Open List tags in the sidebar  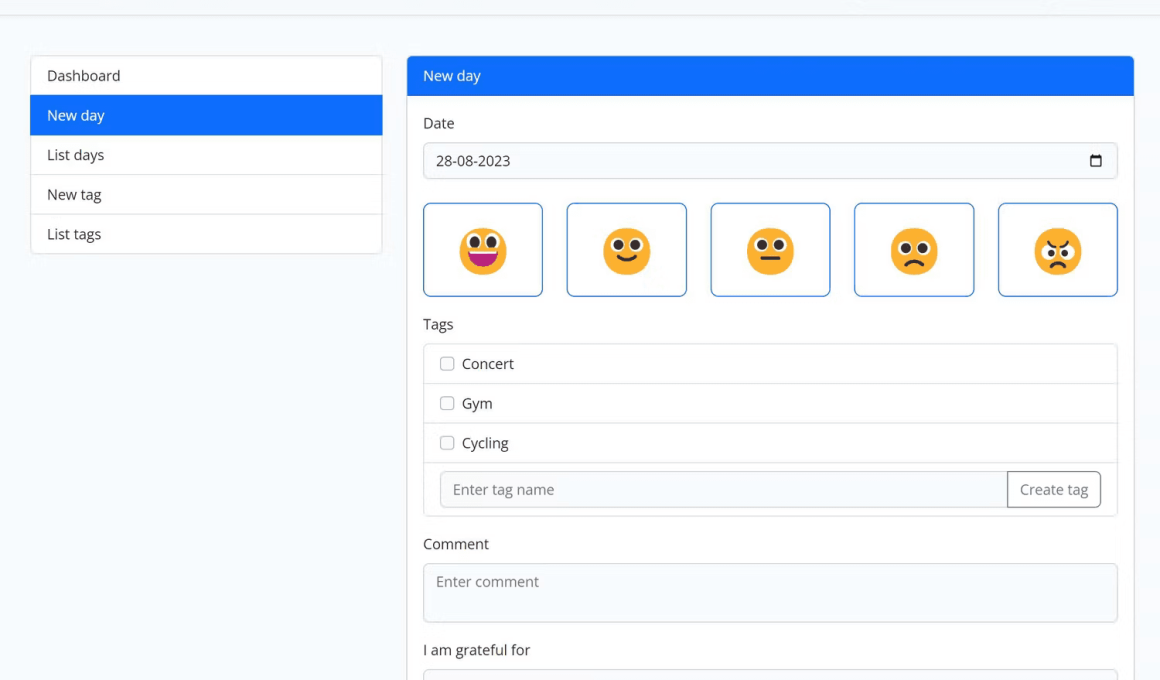click(206, 234)
